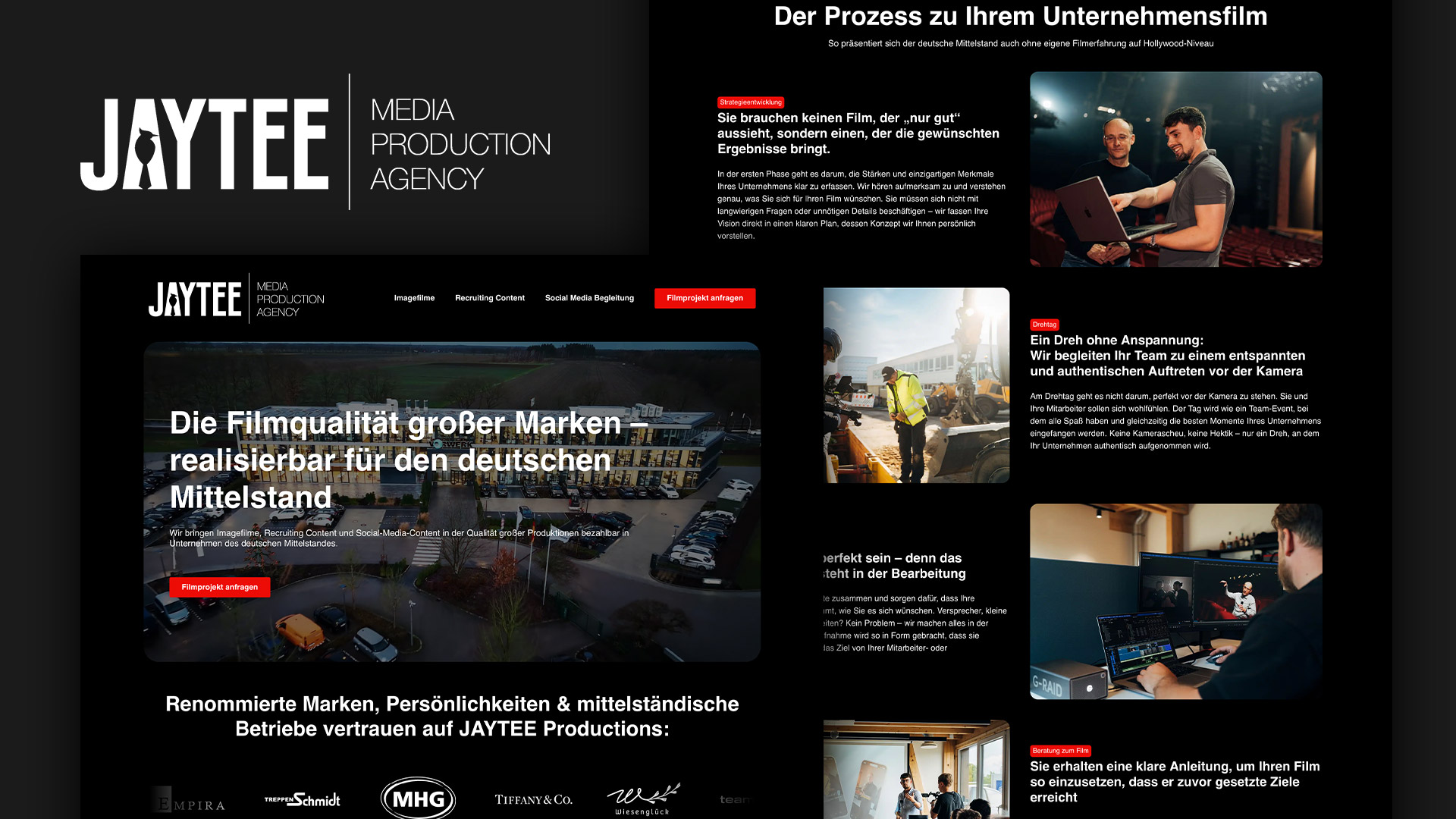Open the video editing workstation photo
The height and width of the screenshot is (819, 1456).
[1175, 601]
